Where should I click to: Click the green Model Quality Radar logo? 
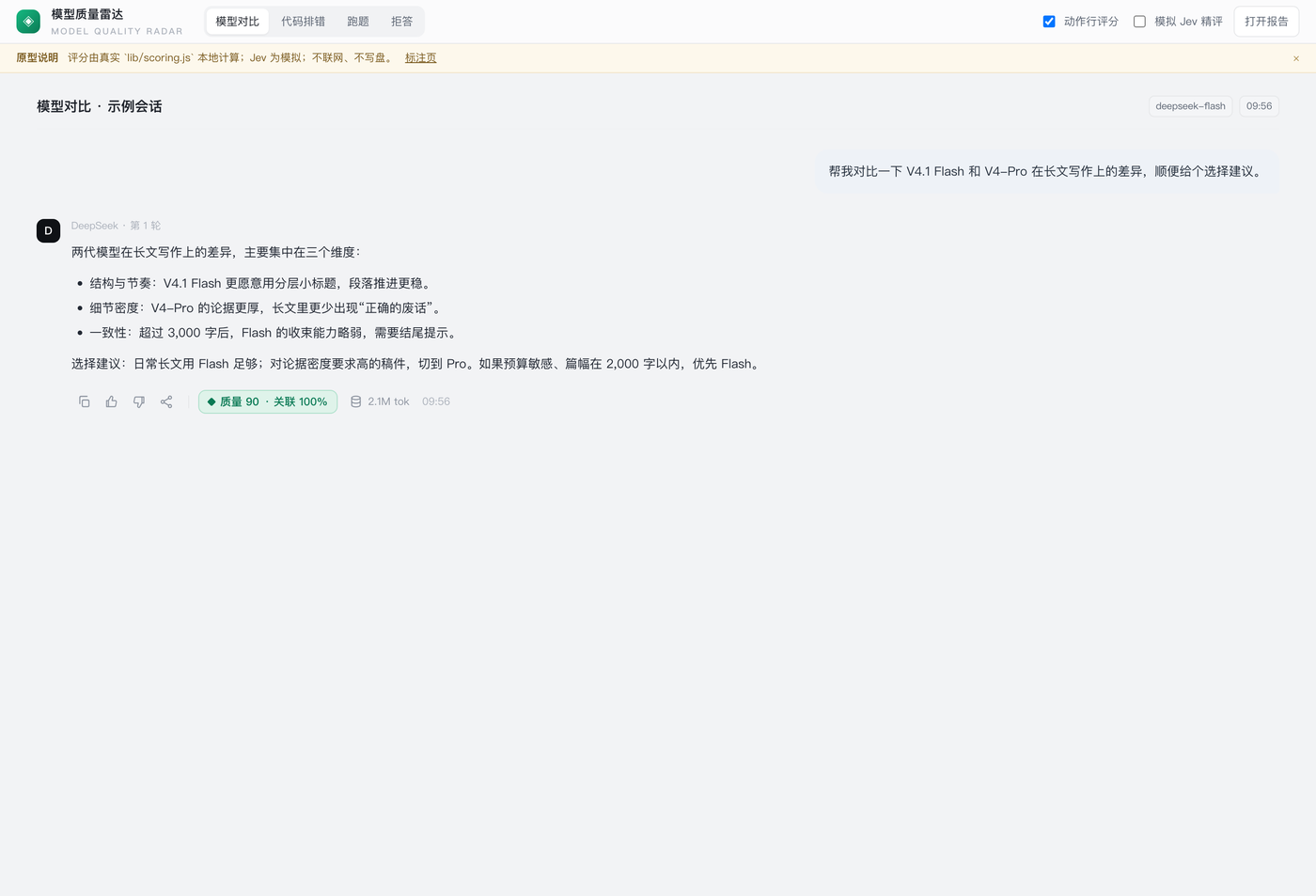[28, 21]
